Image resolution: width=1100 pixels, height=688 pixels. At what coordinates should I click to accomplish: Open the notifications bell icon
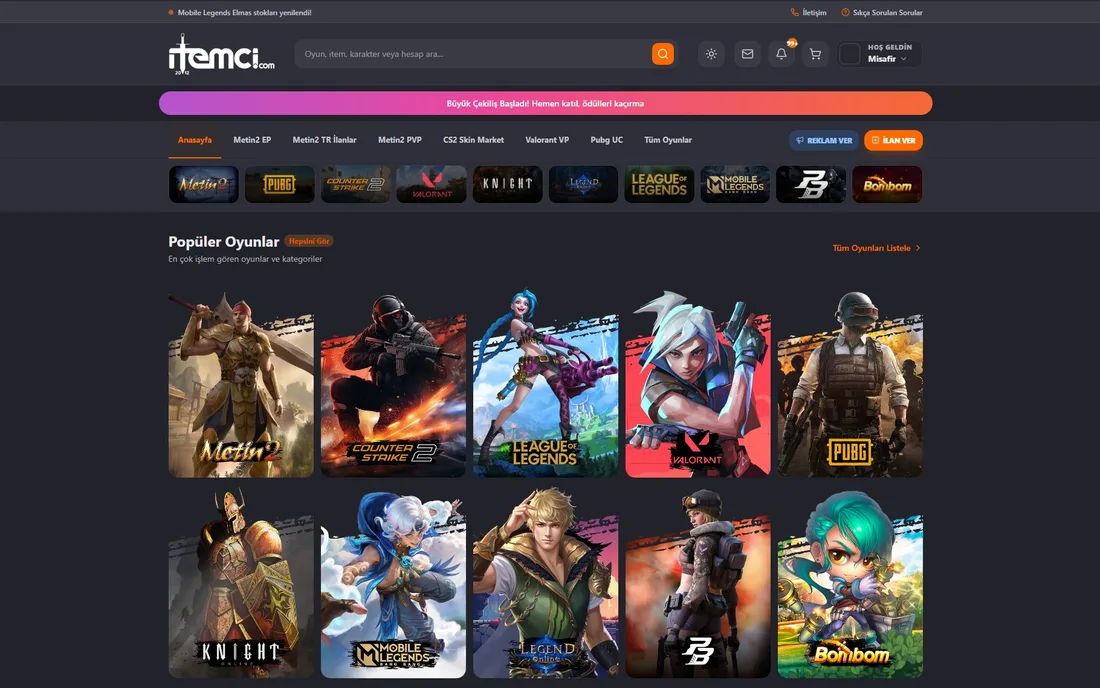(x=781, y=54)
